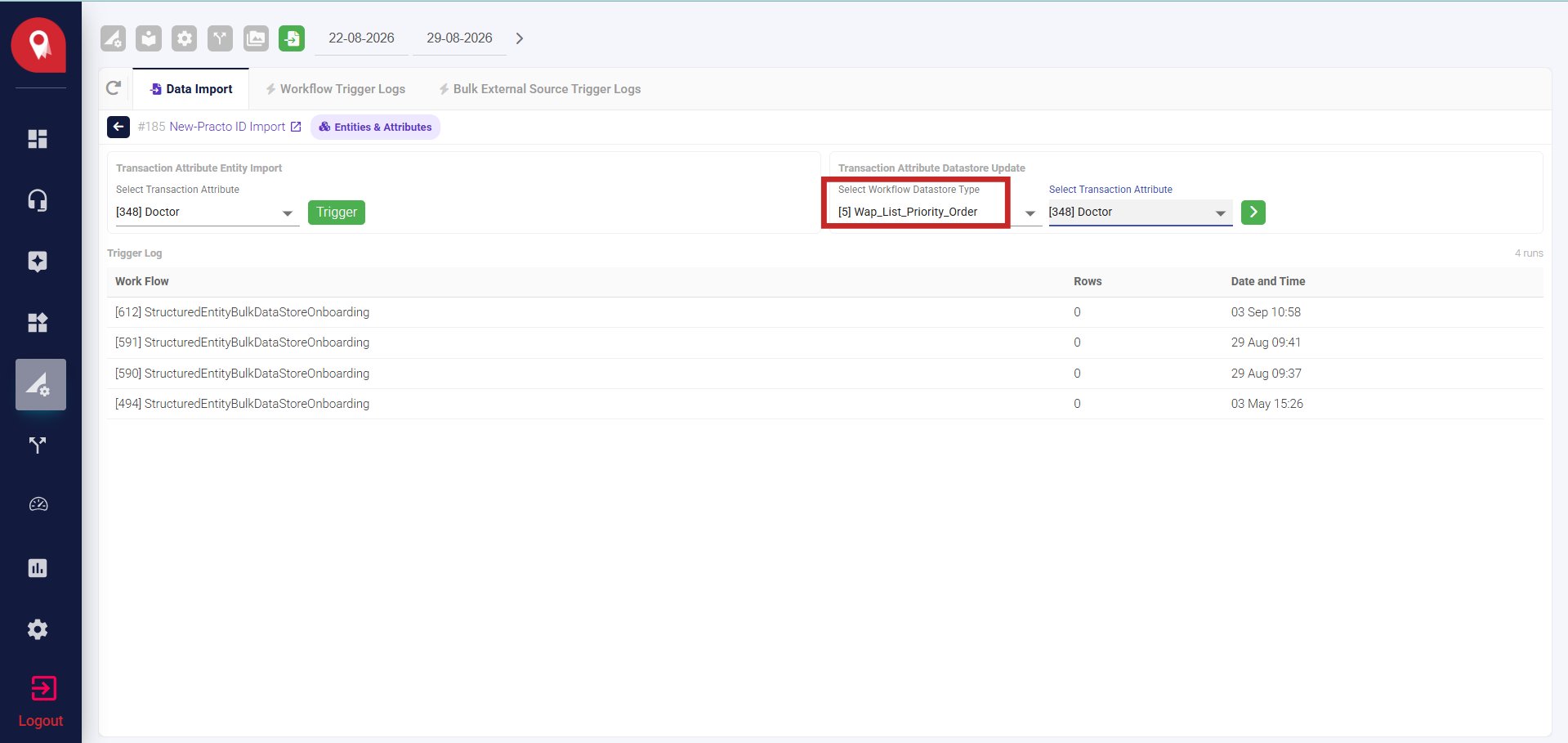Screen dimensions: 1568x743
Task: Expand Datastore Update's Select Transaction Attribute dropdown
Action: 1140,213
